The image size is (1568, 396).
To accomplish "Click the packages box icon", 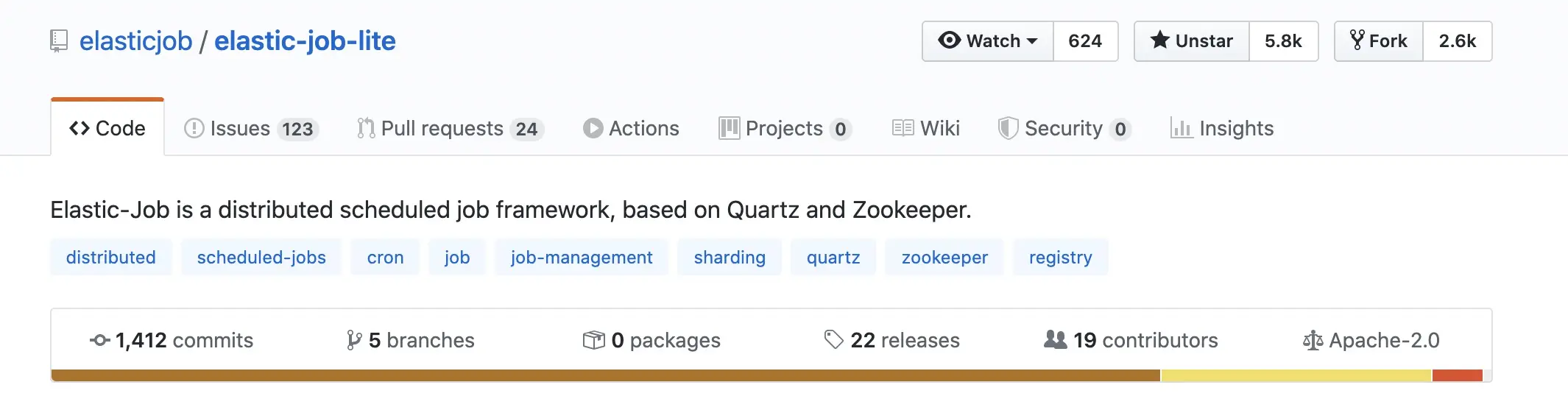I will pos(593,340).
